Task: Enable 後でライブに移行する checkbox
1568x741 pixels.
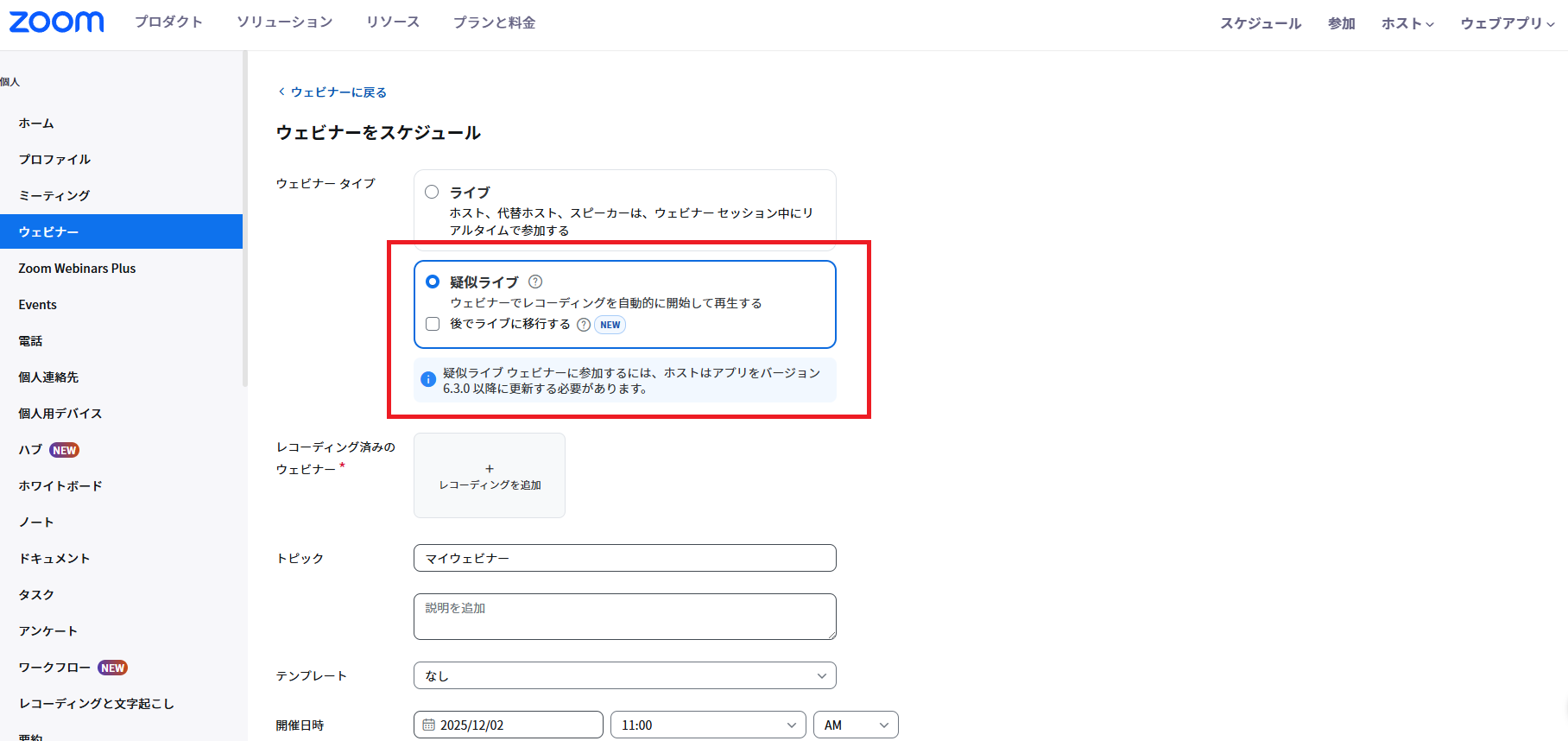Action: point(433,324)
